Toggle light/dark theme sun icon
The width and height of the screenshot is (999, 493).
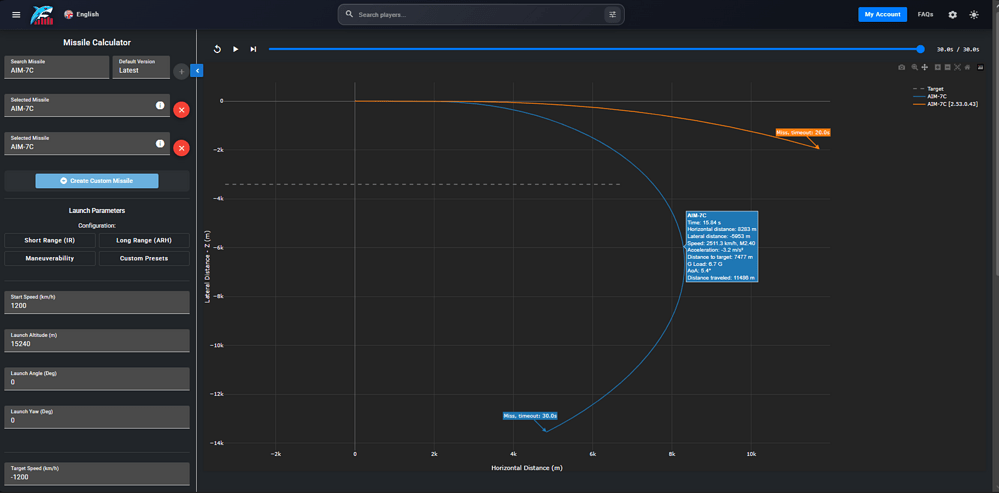[x=974, y=14]
